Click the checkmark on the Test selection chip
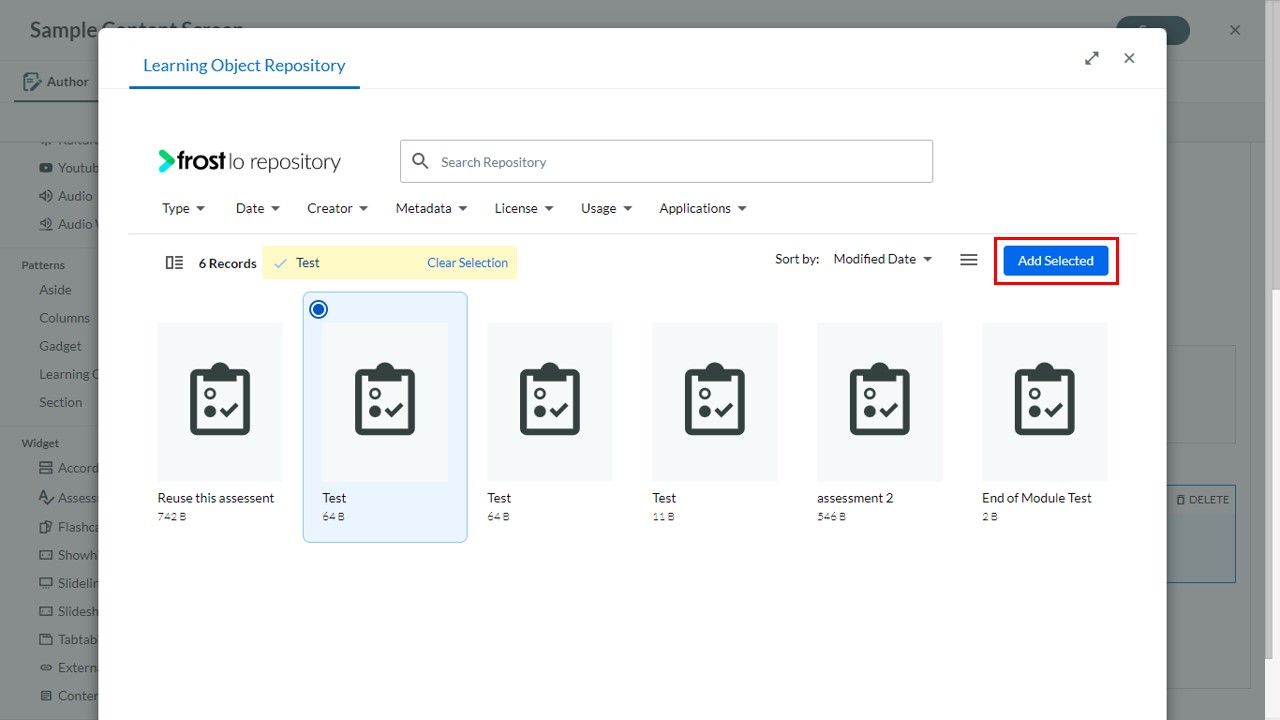 click(x=280, y=263)
